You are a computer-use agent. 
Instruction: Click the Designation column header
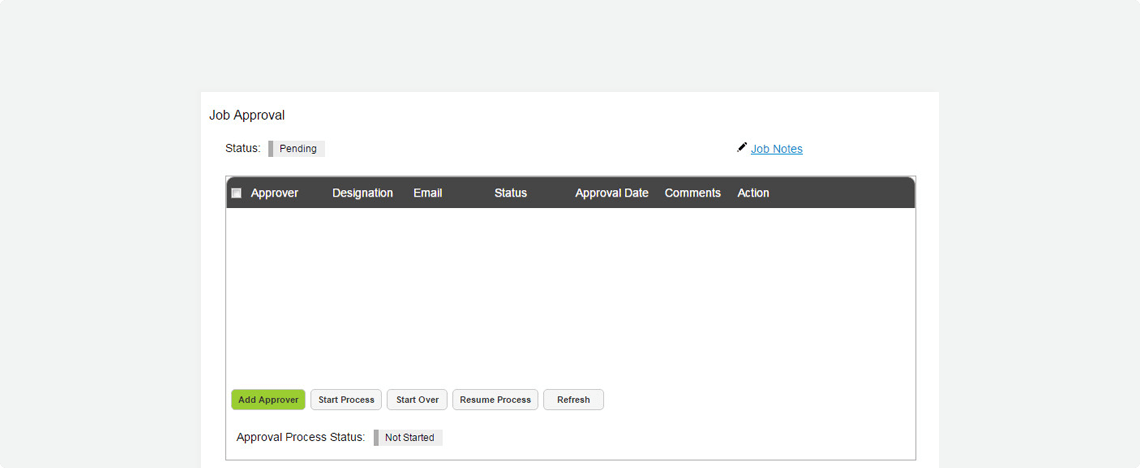362,193
